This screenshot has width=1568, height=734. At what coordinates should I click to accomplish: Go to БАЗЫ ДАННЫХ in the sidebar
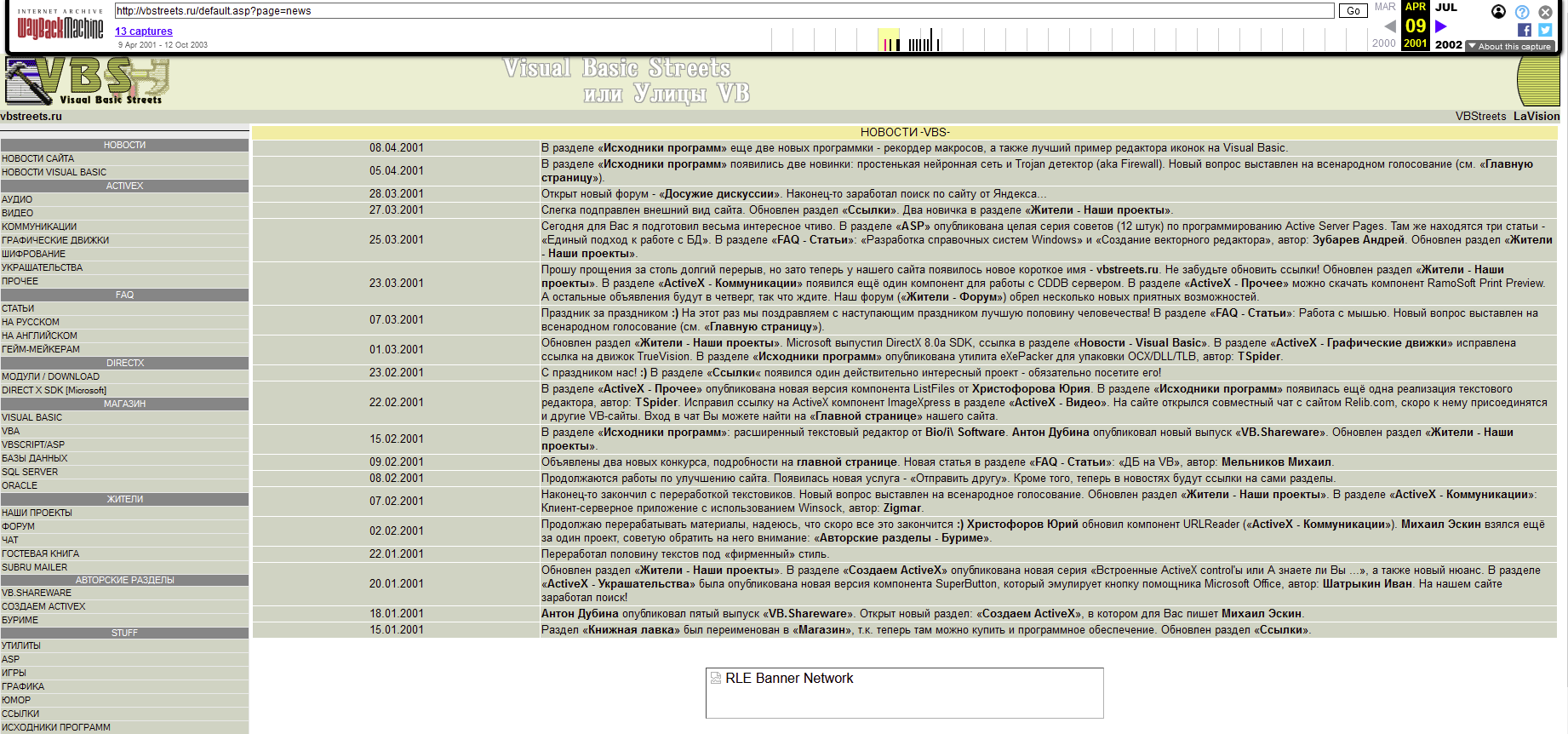(x=34, y=458)
